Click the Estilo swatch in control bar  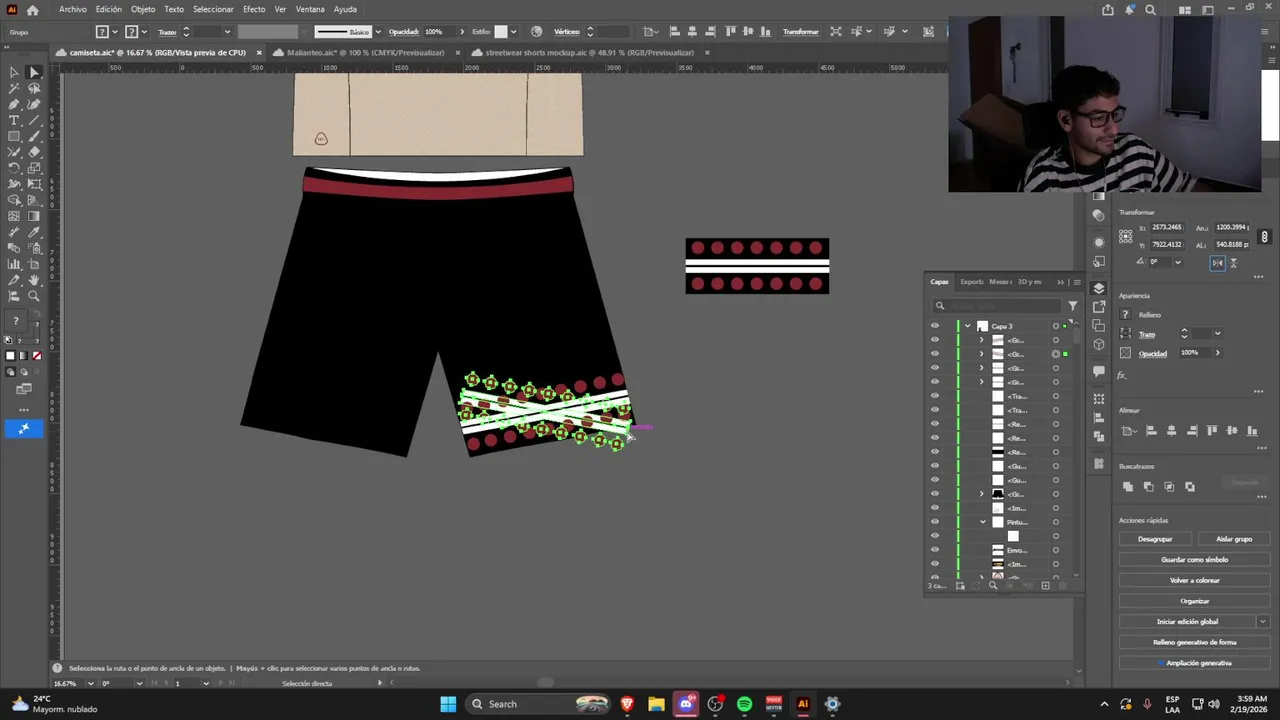[x=501, y=32]
